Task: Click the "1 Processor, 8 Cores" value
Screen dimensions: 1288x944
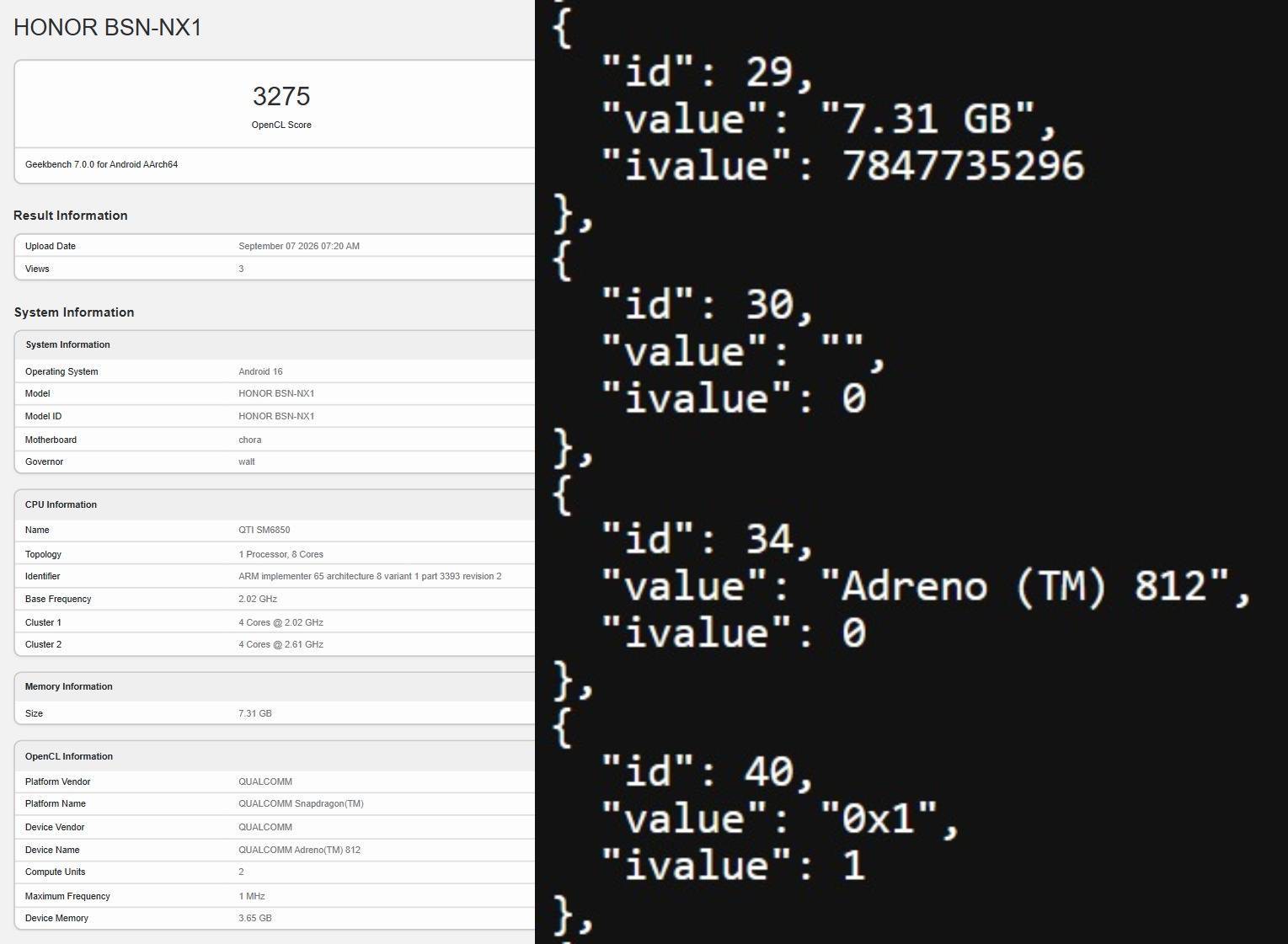Action: coord(281,554)
